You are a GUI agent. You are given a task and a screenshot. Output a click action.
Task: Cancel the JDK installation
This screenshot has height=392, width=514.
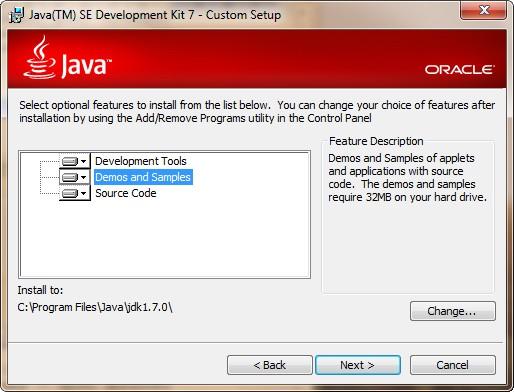[453, 365]
